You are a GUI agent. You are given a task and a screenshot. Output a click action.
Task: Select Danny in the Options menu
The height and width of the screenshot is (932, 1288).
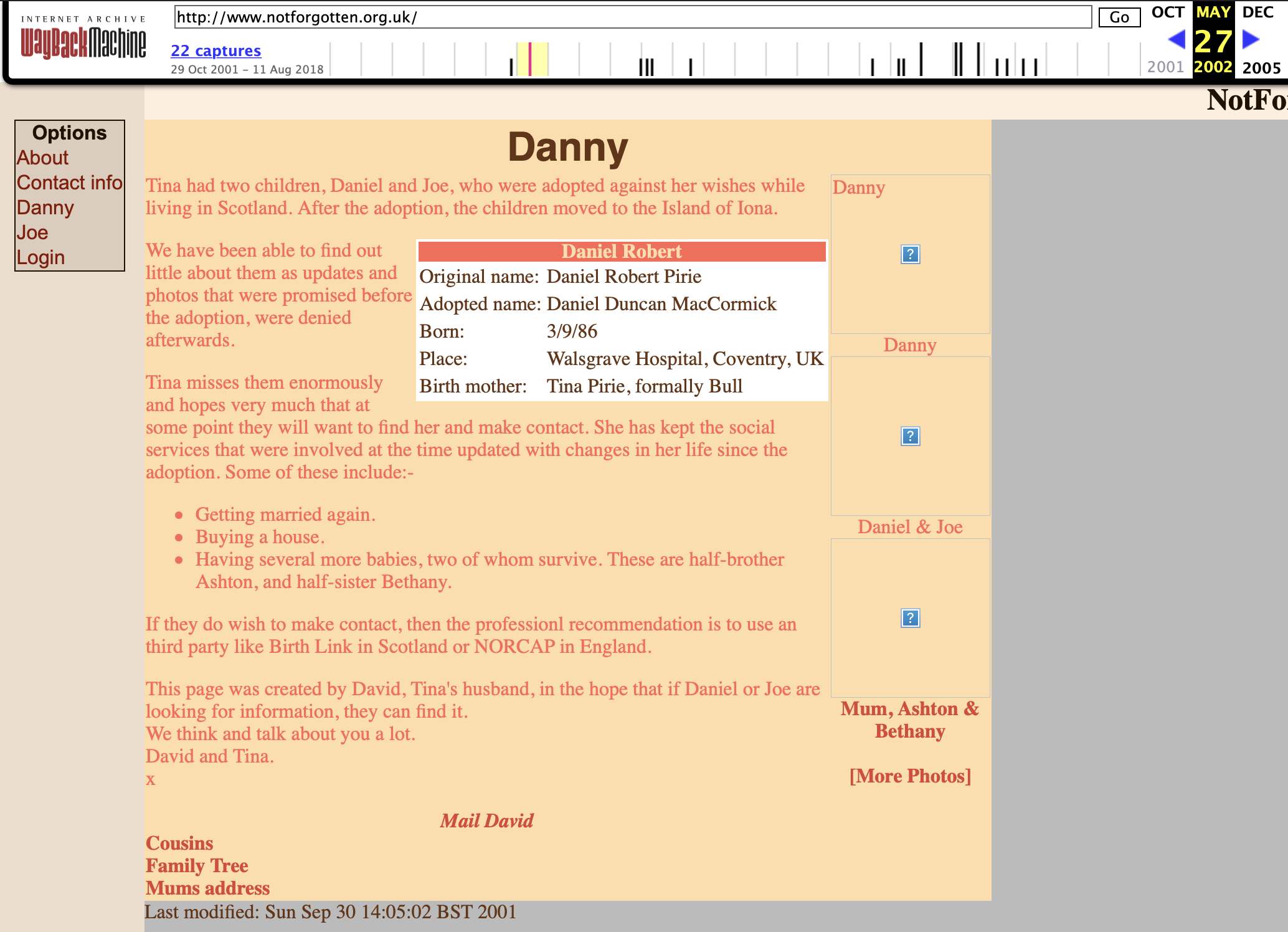[45, 207]
